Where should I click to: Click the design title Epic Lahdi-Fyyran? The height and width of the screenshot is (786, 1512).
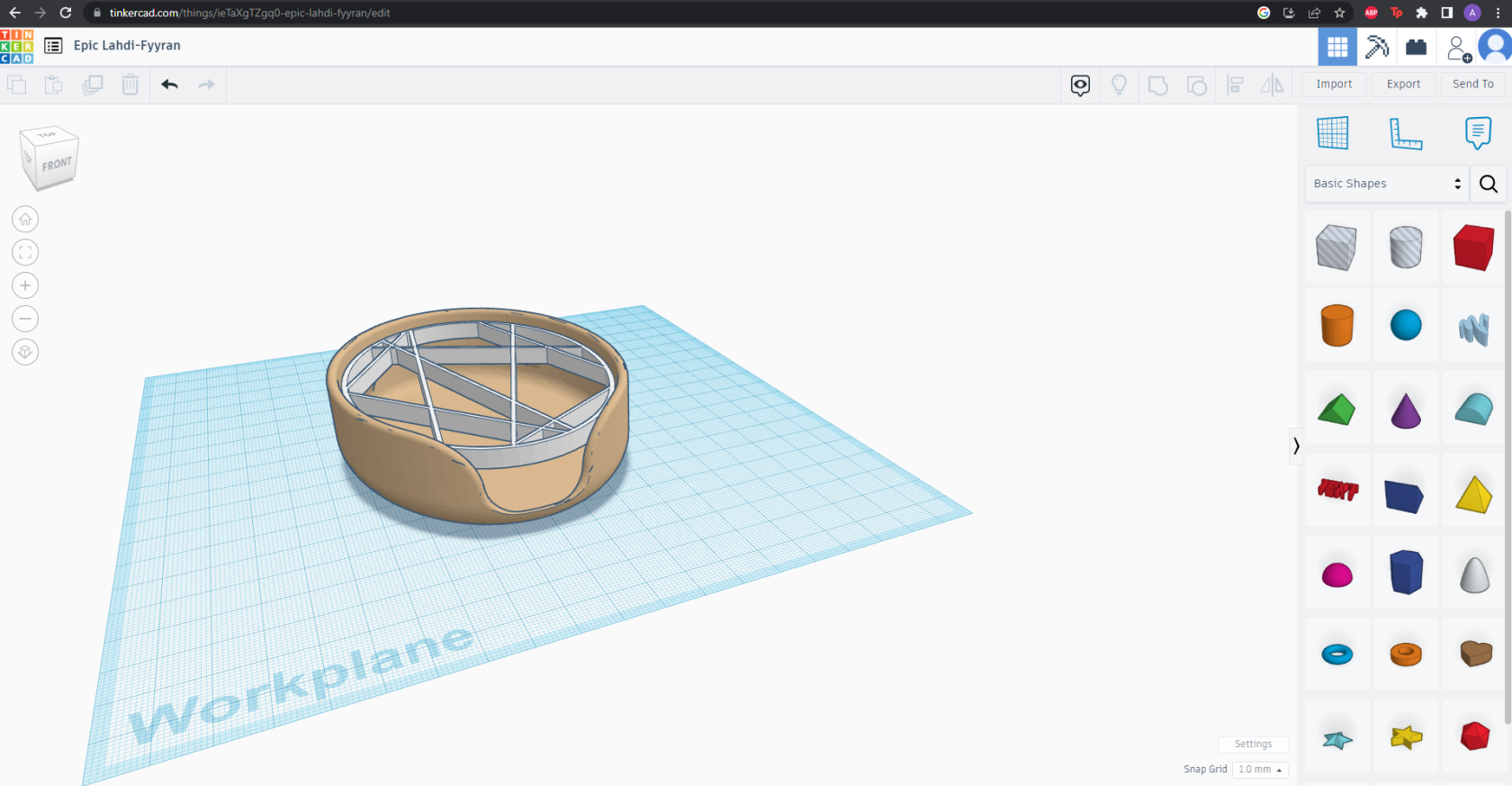pyautogui.click(x=127, y=45)
